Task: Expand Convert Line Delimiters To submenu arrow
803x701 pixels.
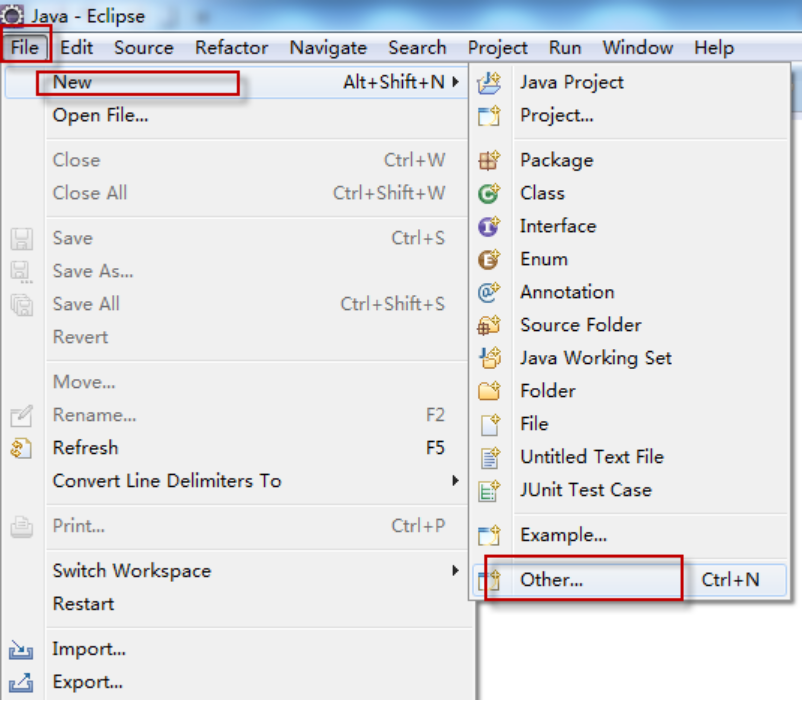Action: point(455,480)
